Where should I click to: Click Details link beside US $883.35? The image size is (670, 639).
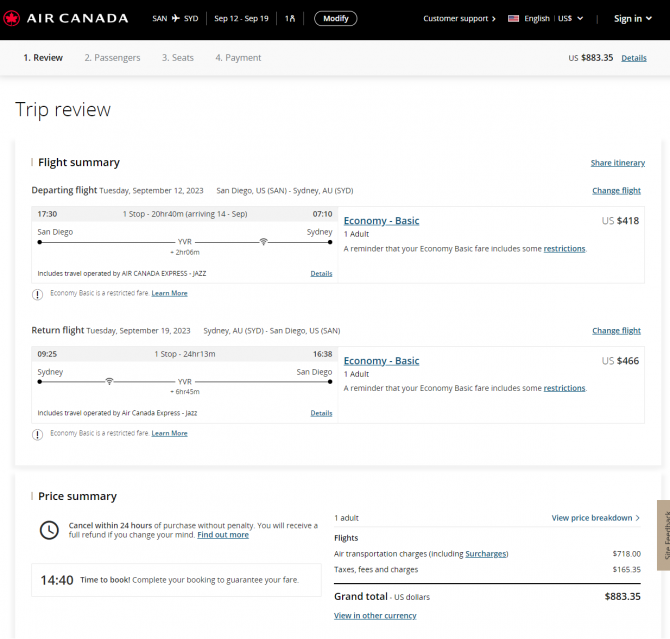(634, 58)
